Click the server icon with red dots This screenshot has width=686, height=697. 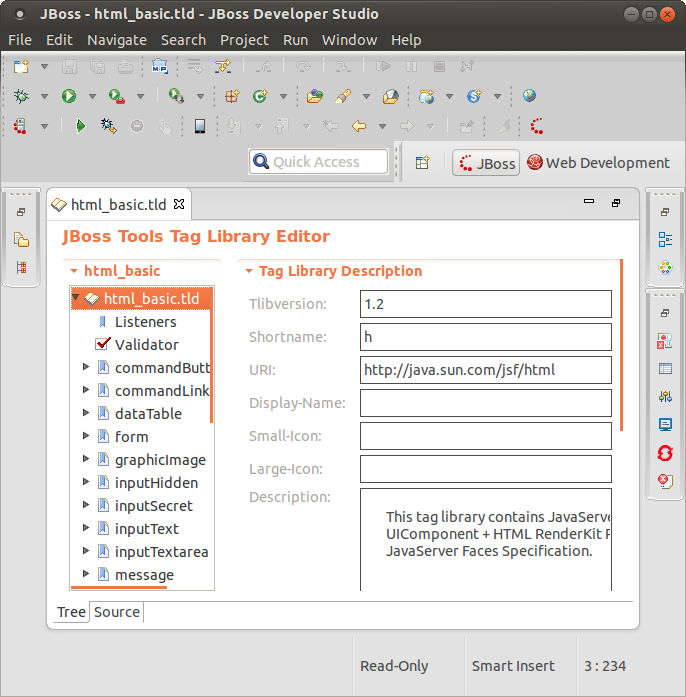[20, 126]
